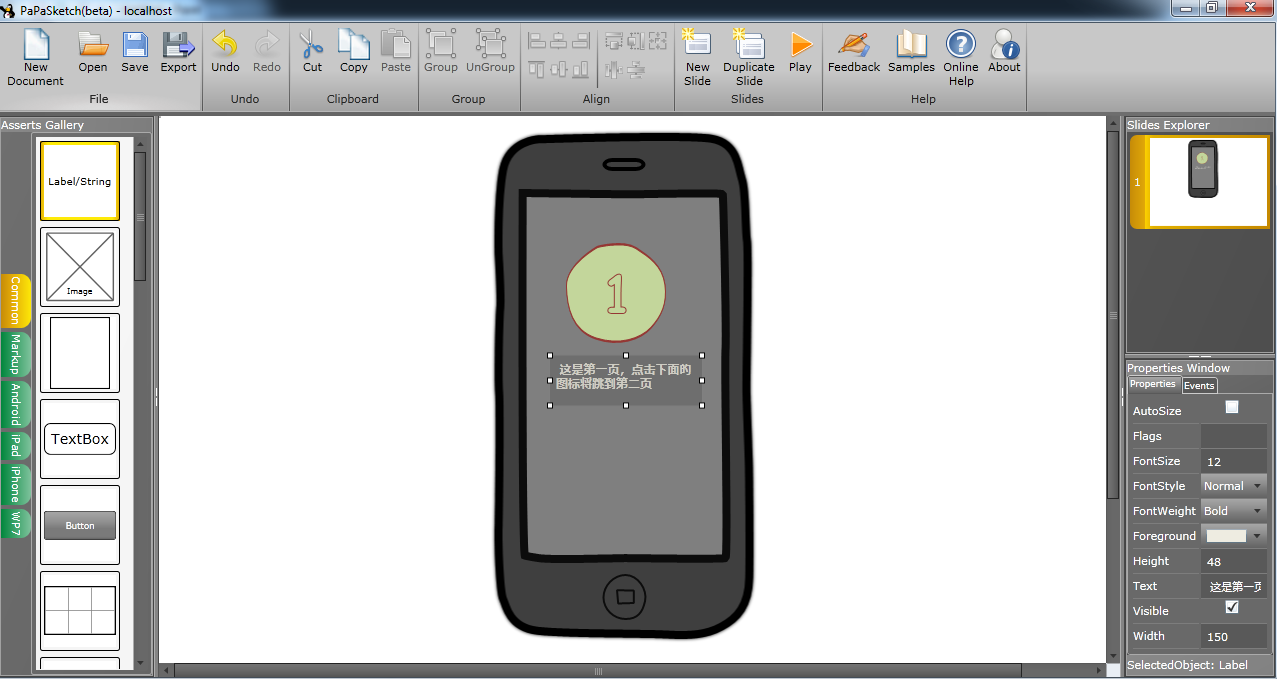Click the Height input field
This screenshot has width=1277, height=679.
tap(1234, 561)
